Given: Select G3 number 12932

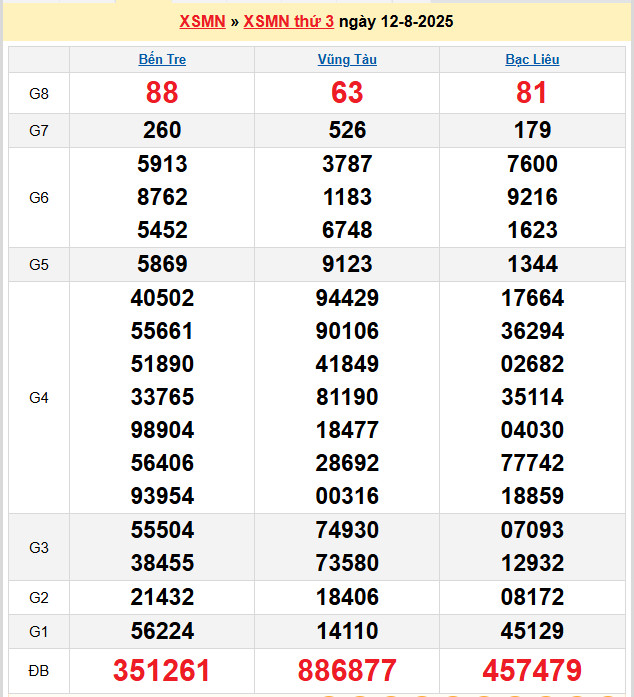Looking at the screenshot, I should pyautogui.click(x=532, y=563).
